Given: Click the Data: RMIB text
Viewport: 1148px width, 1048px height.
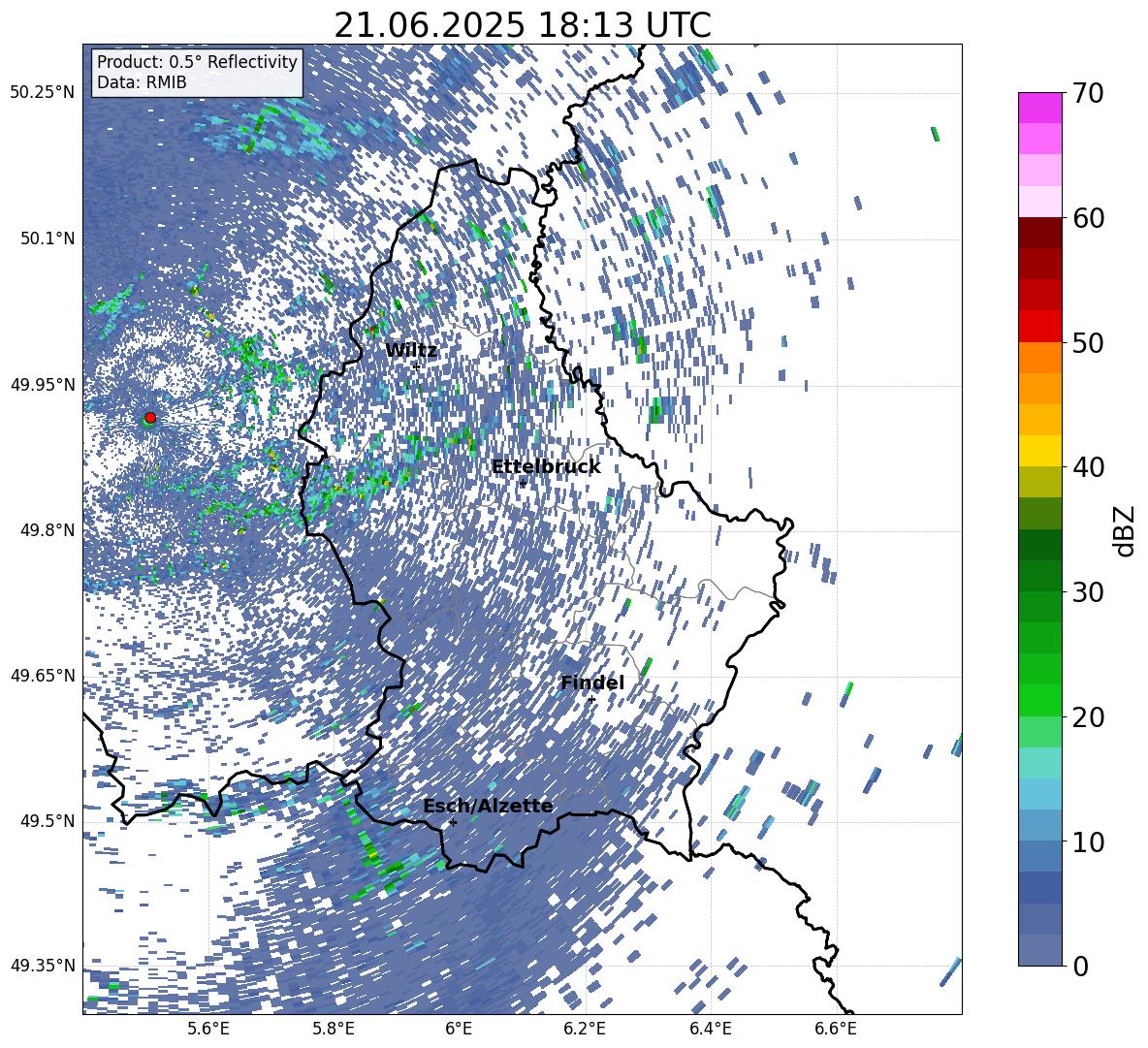Looking at the screenshot, I should pyautogui.click(x=142, y=82).
